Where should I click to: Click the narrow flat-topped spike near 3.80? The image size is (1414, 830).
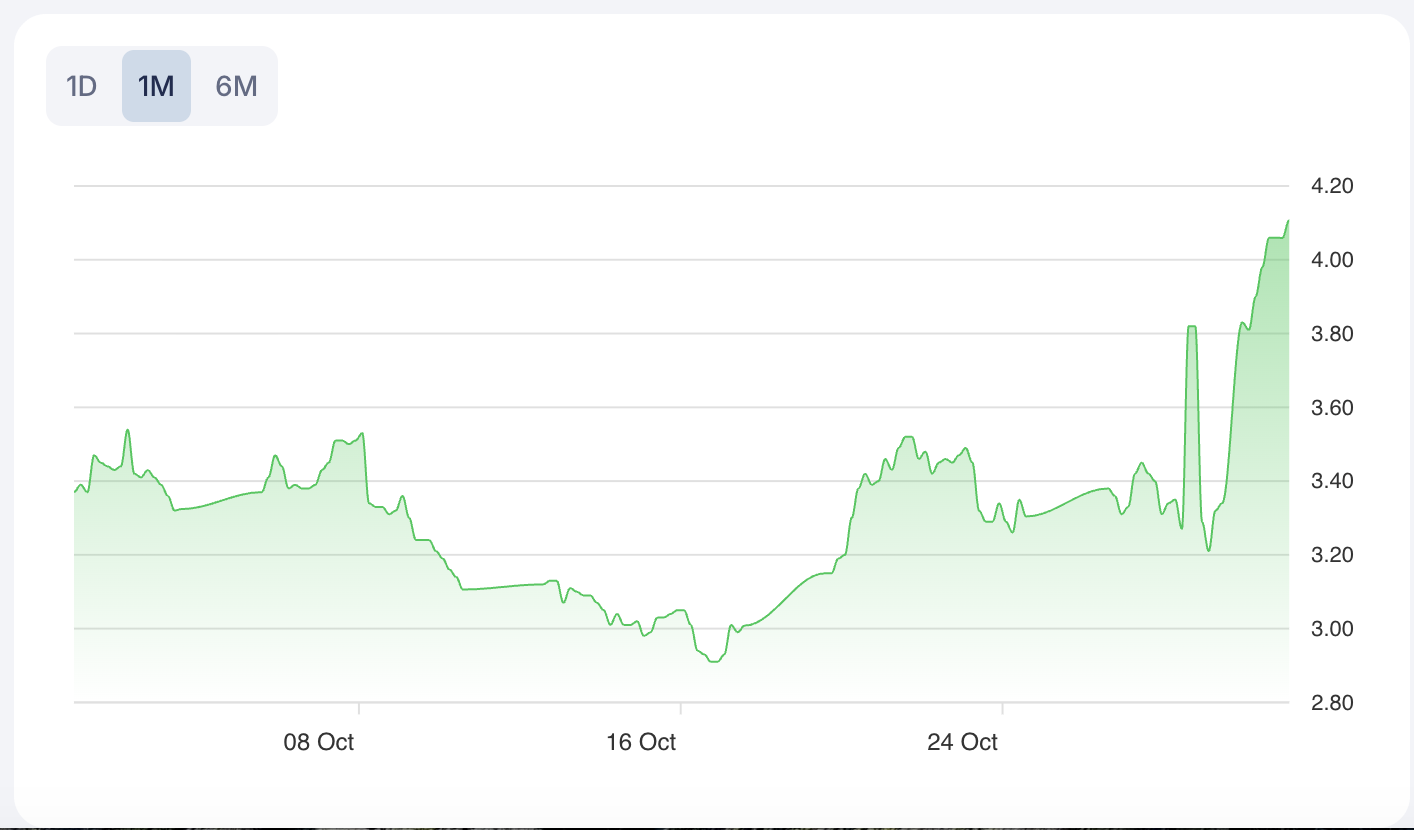pyautogui.click(x=1191, y=327)
